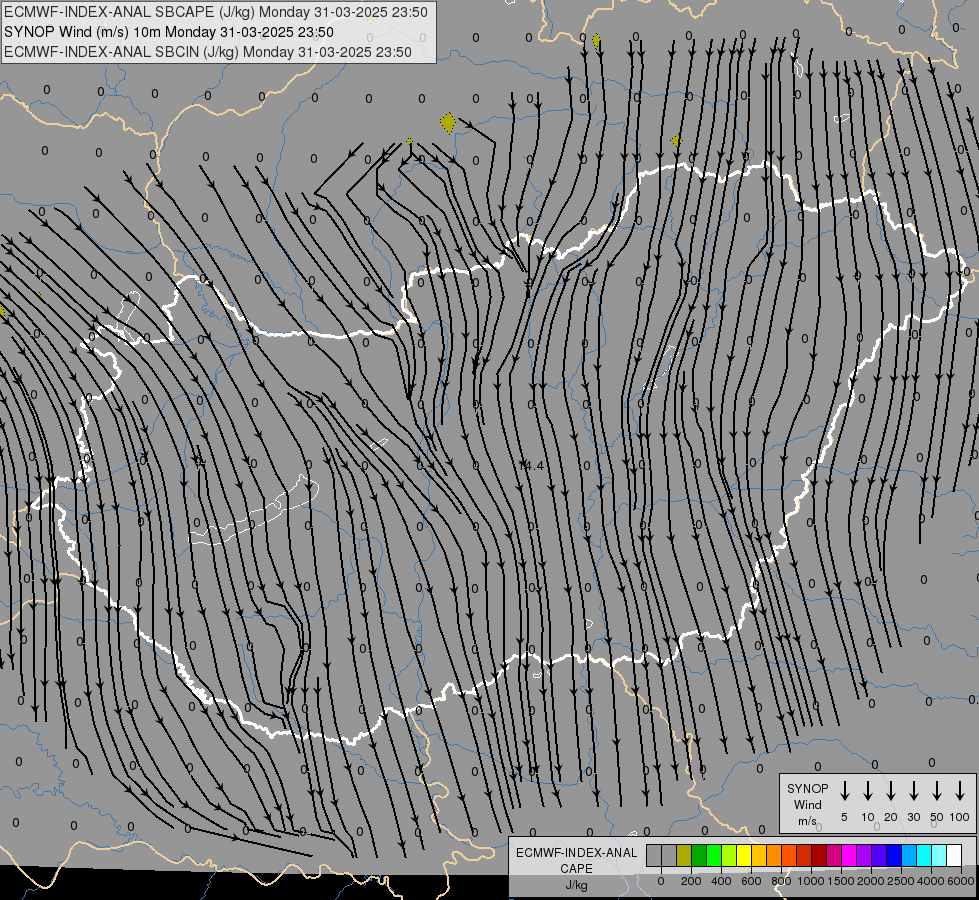Click the wind legend arrow above 10
The height and width of the screenshot is (900, 979).
coord(868,791)
